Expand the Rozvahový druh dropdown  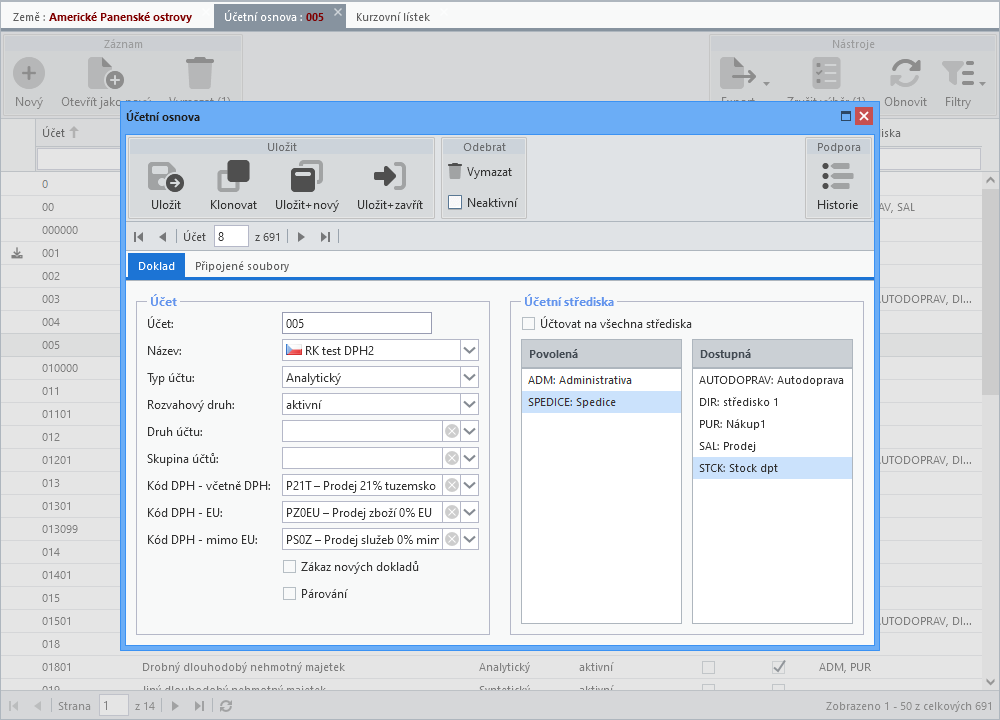[469, 404]
